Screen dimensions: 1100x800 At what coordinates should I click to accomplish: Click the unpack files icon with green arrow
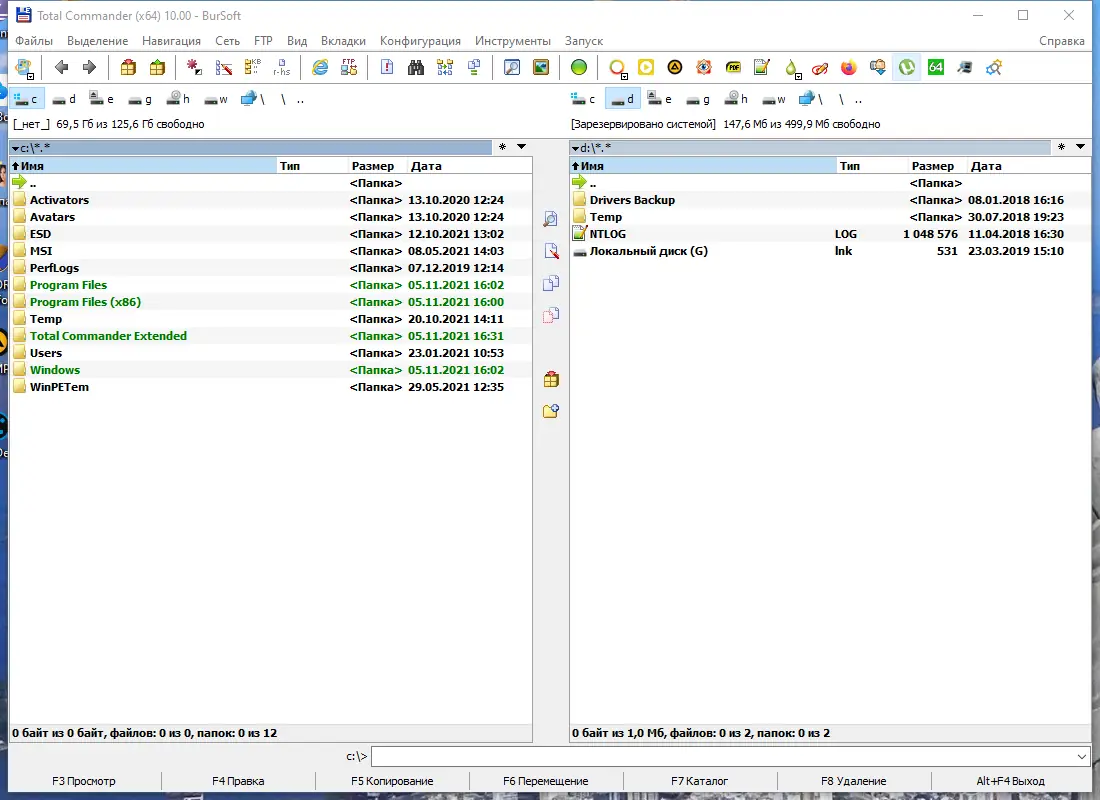pos(157,67)
